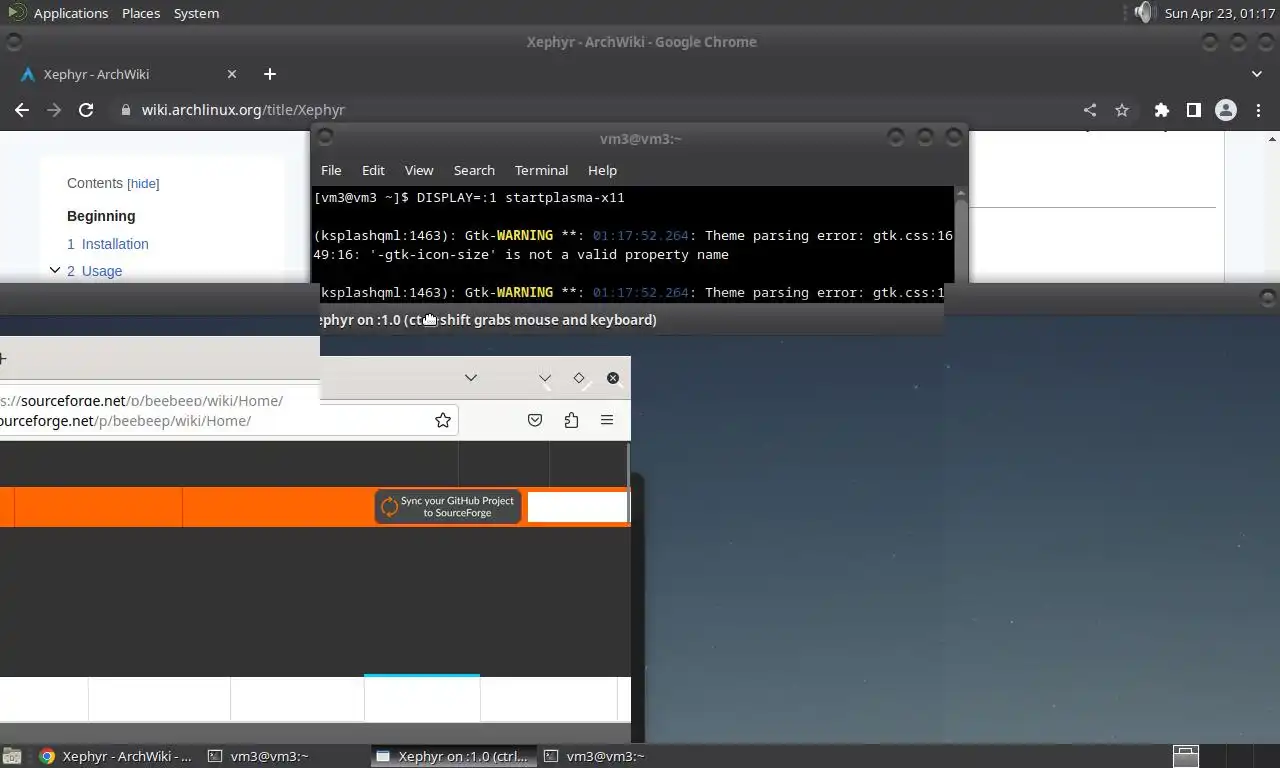The image size is (1280, 768).
Task: List all tabs in nested Firefox
Action: [x=471, y=378]
